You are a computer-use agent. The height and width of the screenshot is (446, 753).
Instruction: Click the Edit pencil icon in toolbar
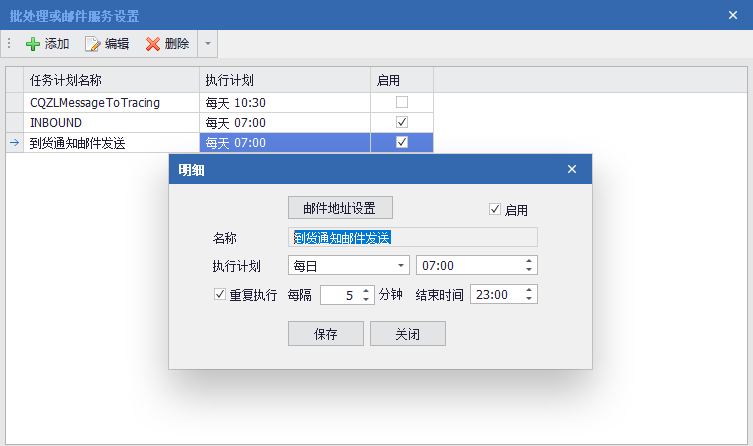93,44
